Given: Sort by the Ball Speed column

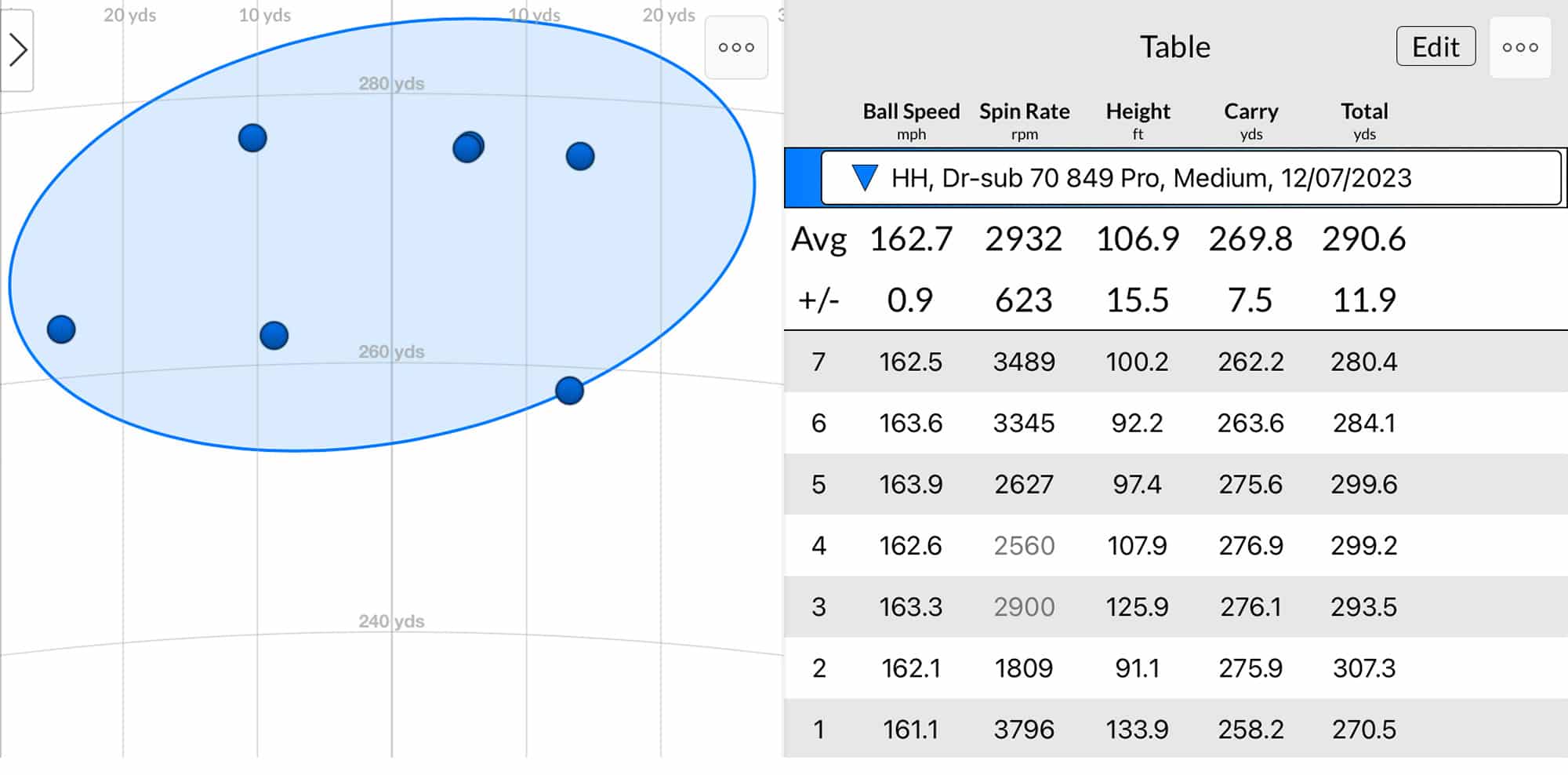Looking at the screenshot, I should click(x=910, y=111).
